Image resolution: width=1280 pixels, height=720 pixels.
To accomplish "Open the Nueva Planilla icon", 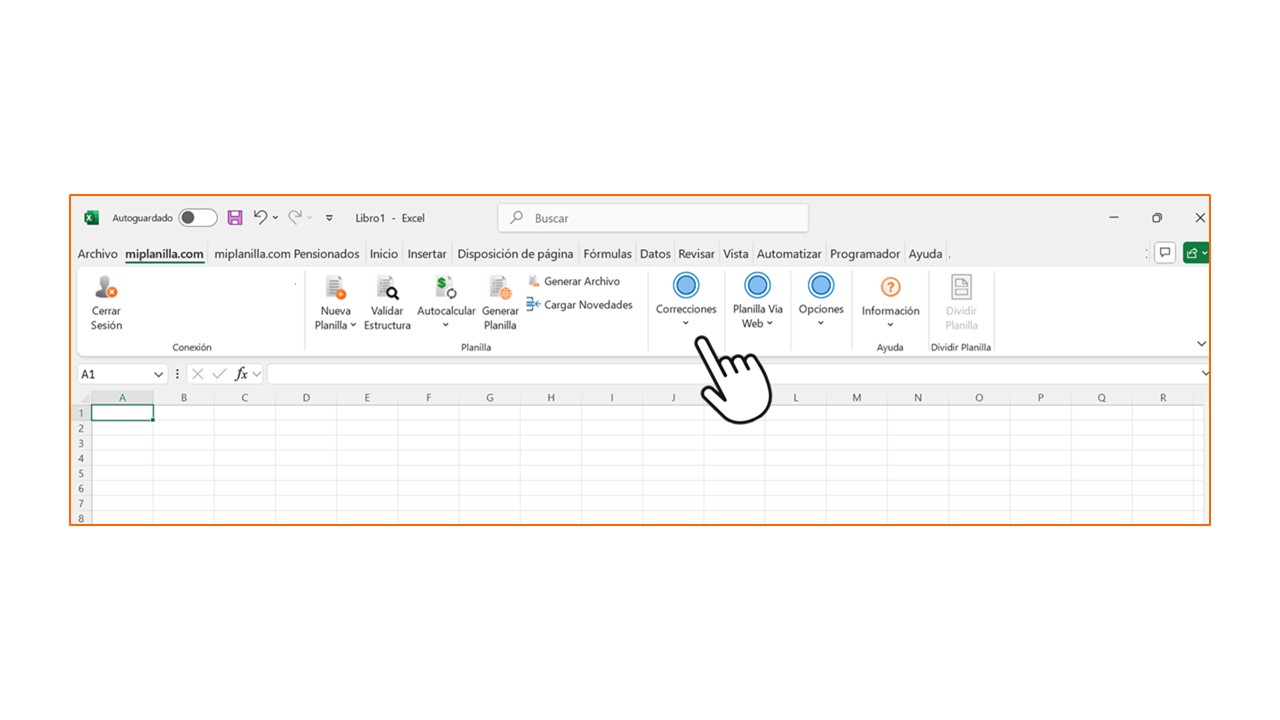I will coord(335,288).
